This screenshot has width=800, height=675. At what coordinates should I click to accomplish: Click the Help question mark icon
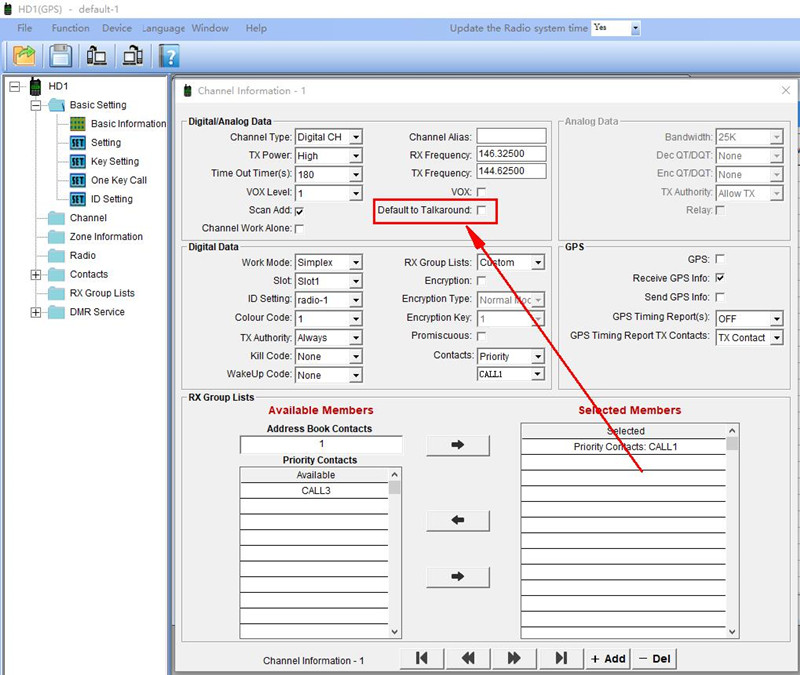[x=170, y=55]
